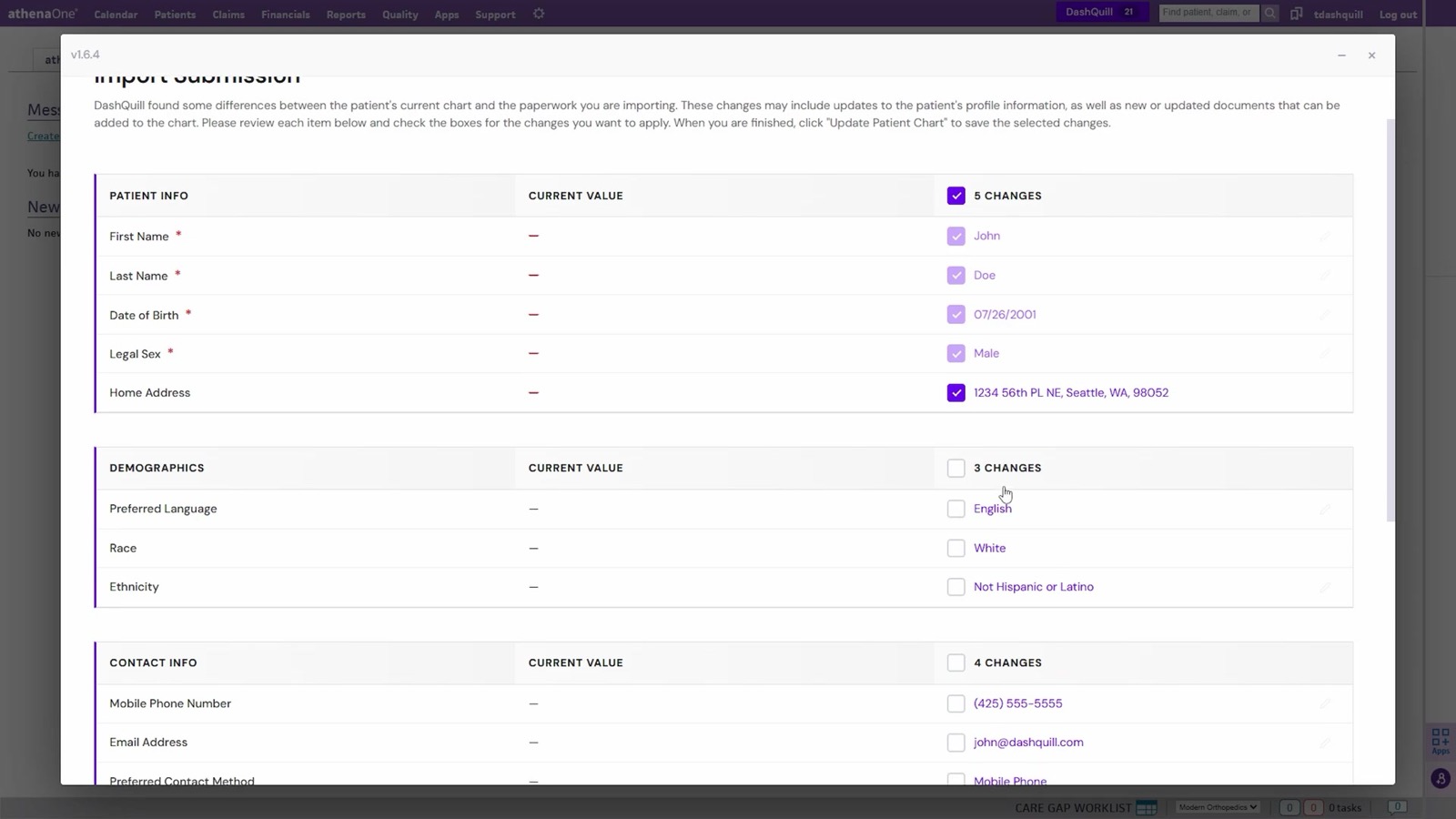Click the pencil icon in Date of Birth row

click(1325, 315)
